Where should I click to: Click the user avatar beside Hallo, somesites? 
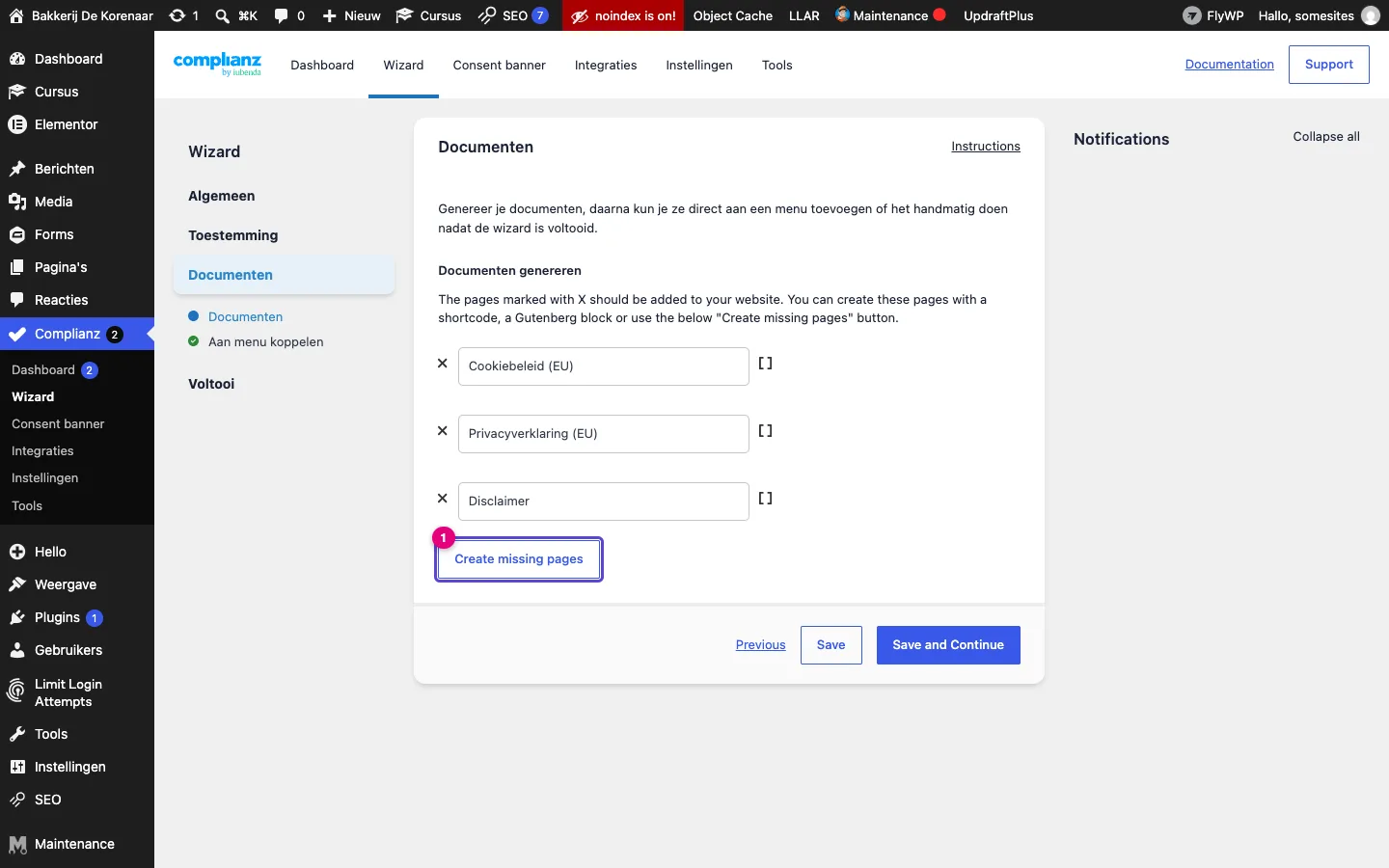pyautogui.click(x=1371, y=15)
